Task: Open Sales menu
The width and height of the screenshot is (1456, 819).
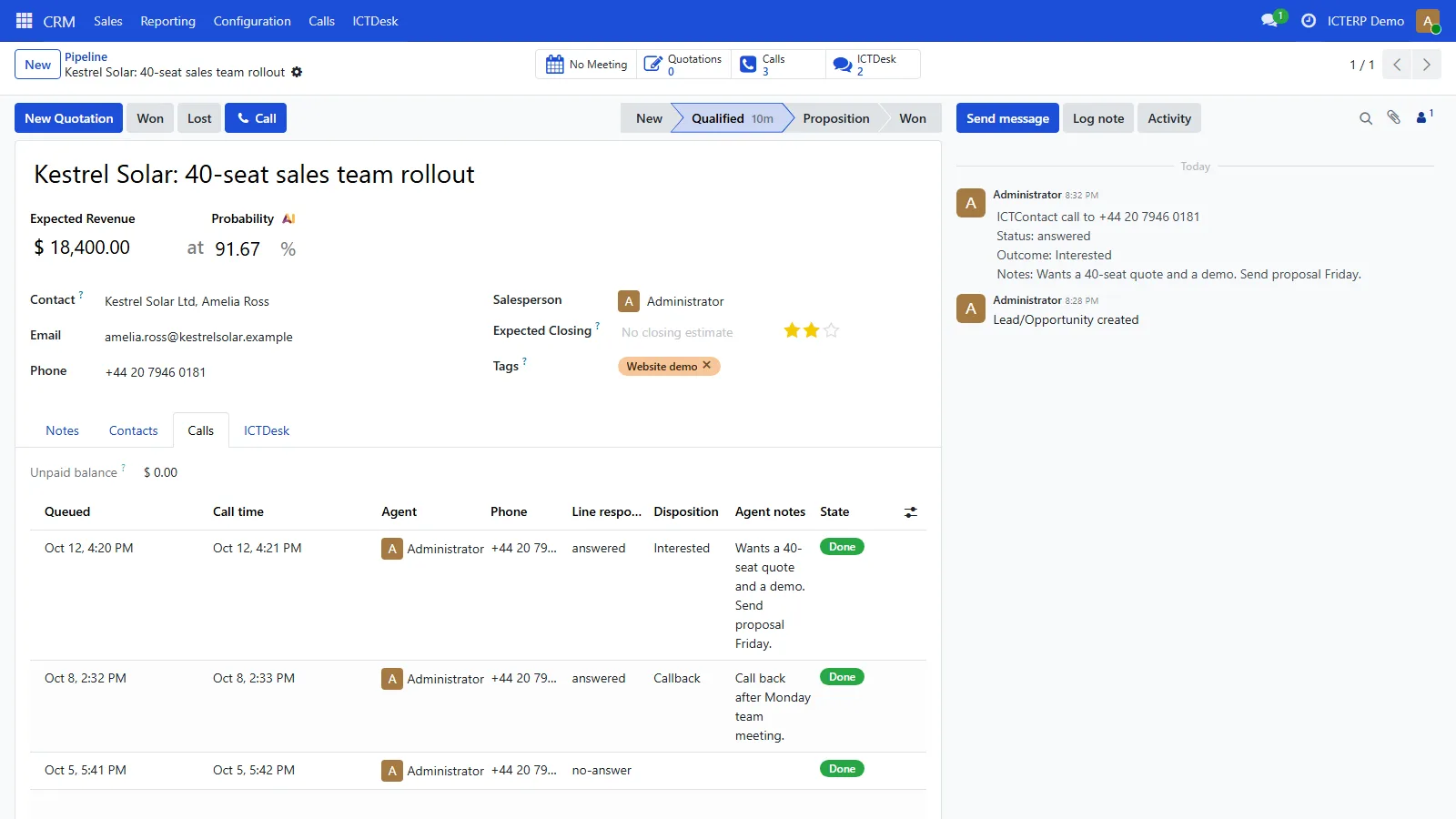Action: point(107,21)
